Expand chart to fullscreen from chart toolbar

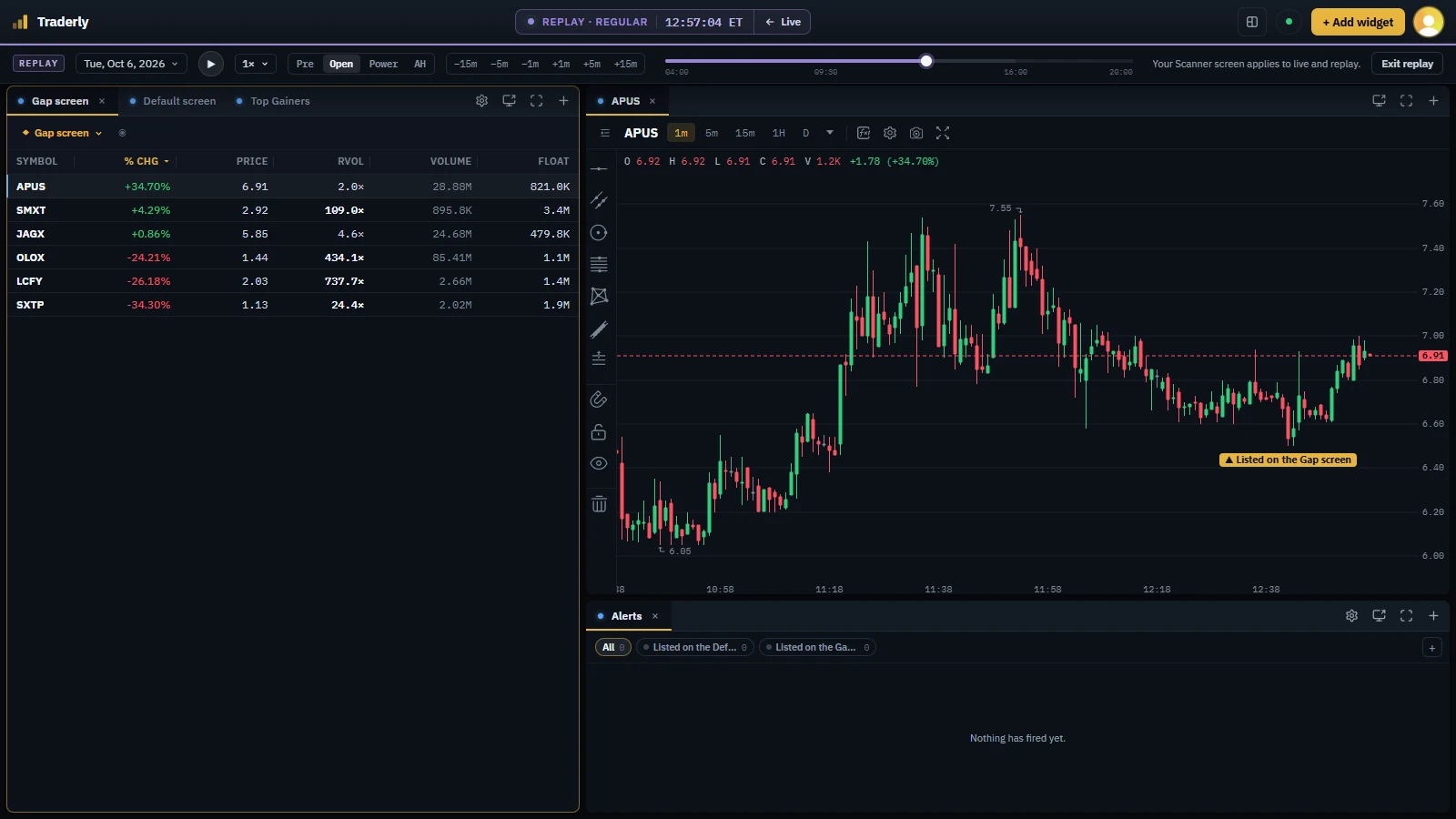coord(943,133)
